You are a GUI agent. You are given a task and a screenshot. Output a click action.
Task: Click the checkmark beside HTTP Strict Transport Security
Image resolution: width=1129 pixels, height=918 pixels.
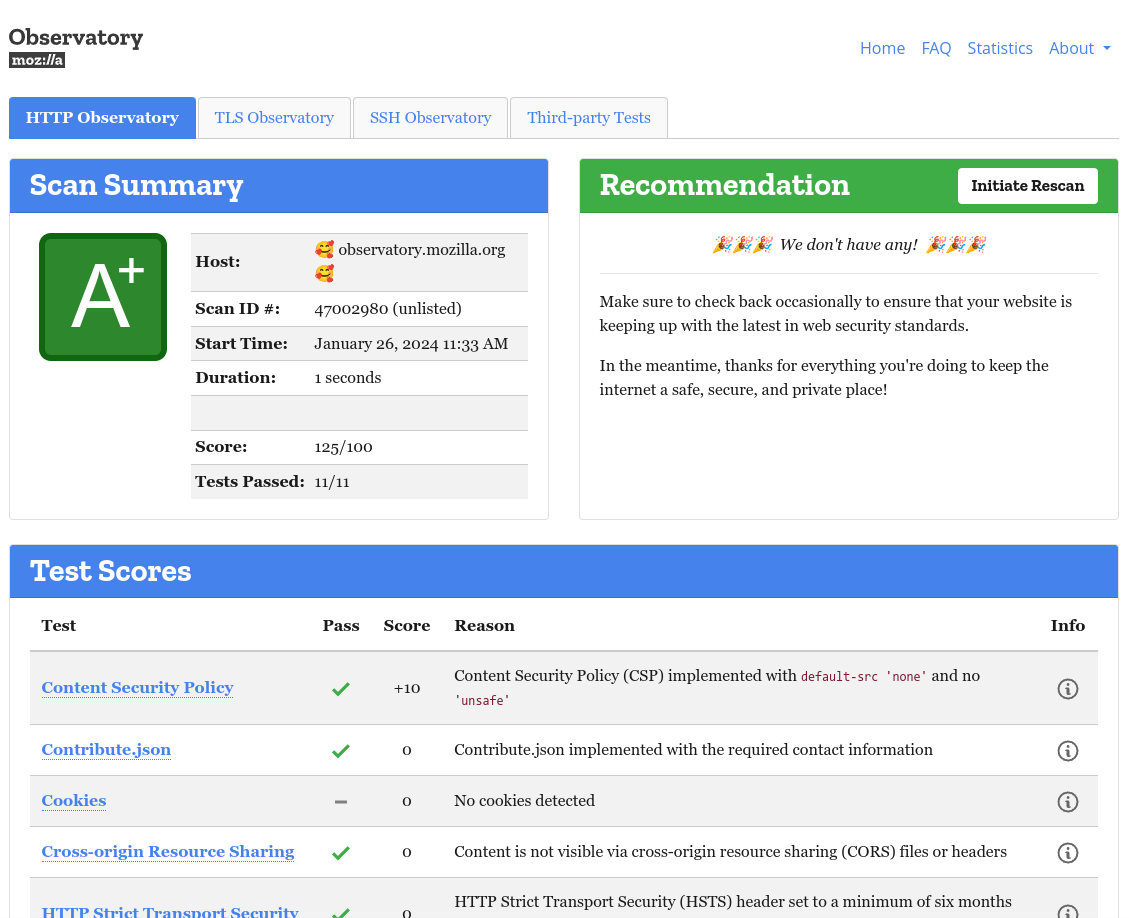[340, 911]
